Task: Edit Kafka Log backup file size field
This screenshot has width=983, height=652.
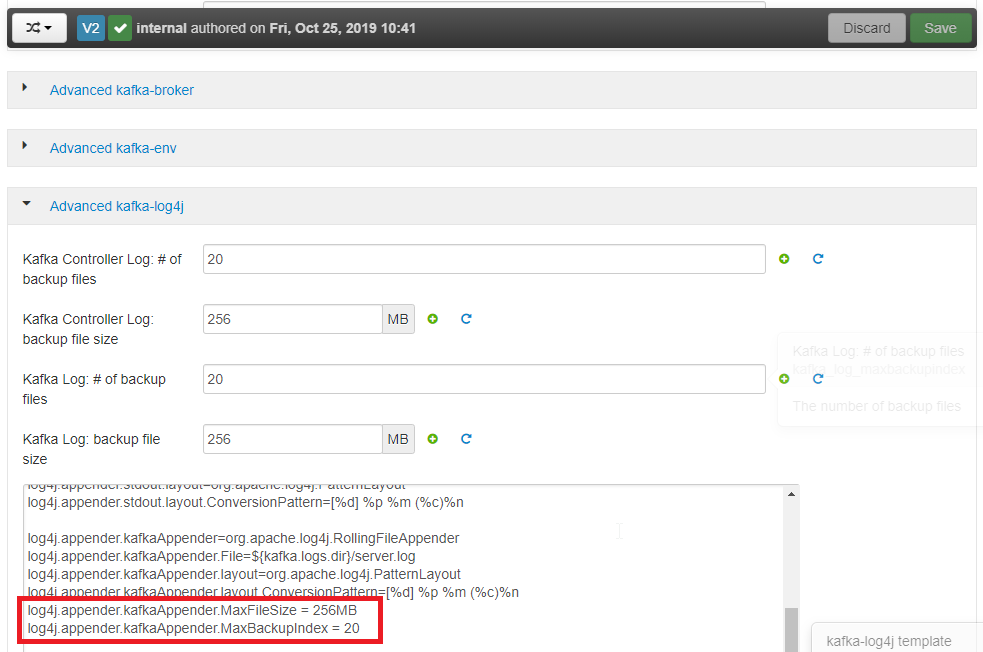Action: (293, 439)
